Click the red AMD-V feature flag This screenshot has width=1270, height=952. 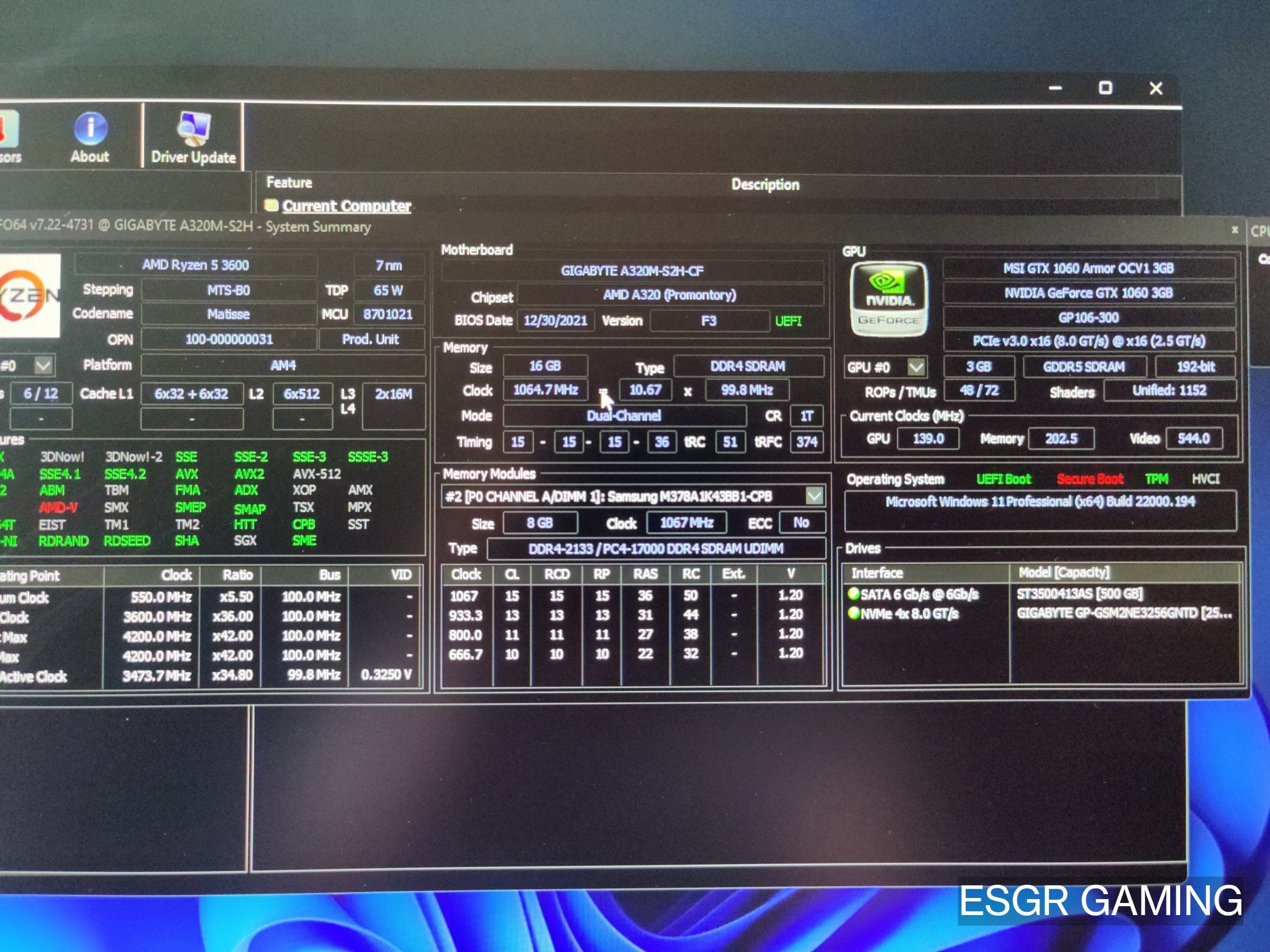[x=58, y=508]
